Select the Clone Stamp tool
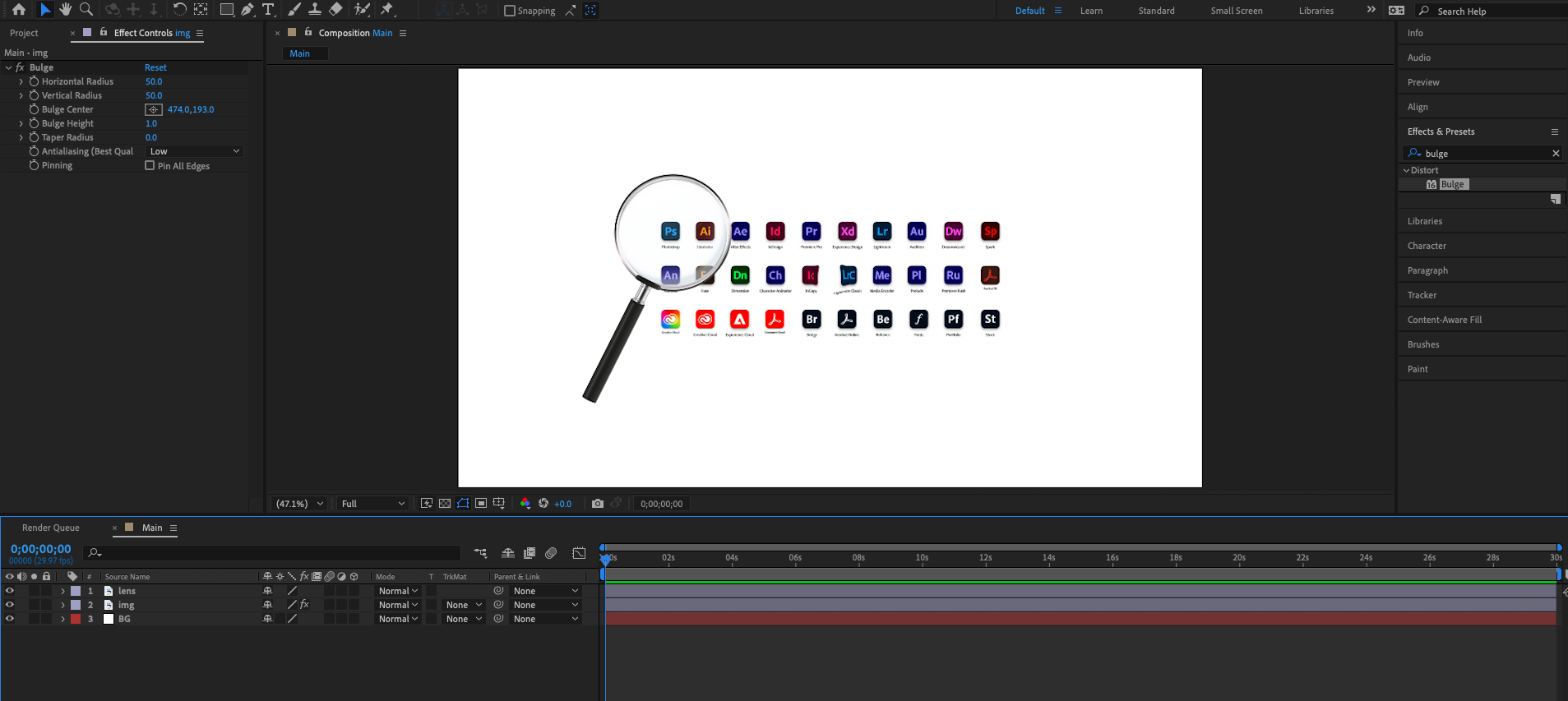 pos(315,10)
